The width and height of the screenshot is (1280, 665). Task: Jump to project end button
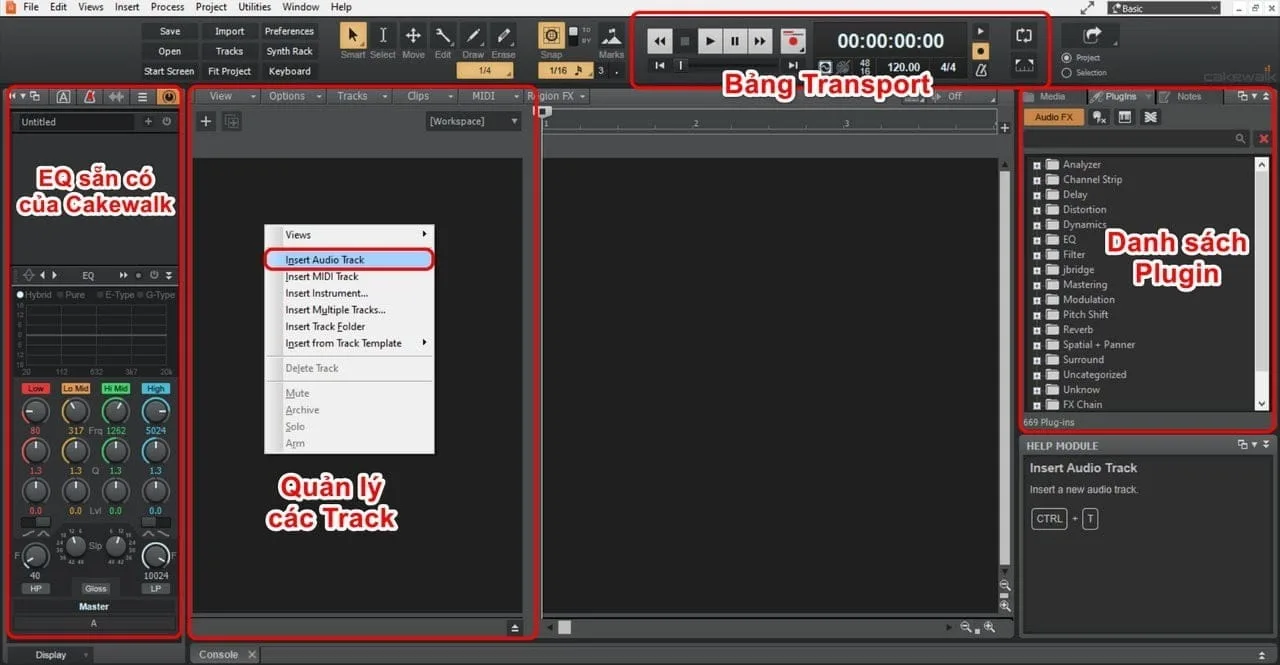pyautogui.click(x=793, y=65)
